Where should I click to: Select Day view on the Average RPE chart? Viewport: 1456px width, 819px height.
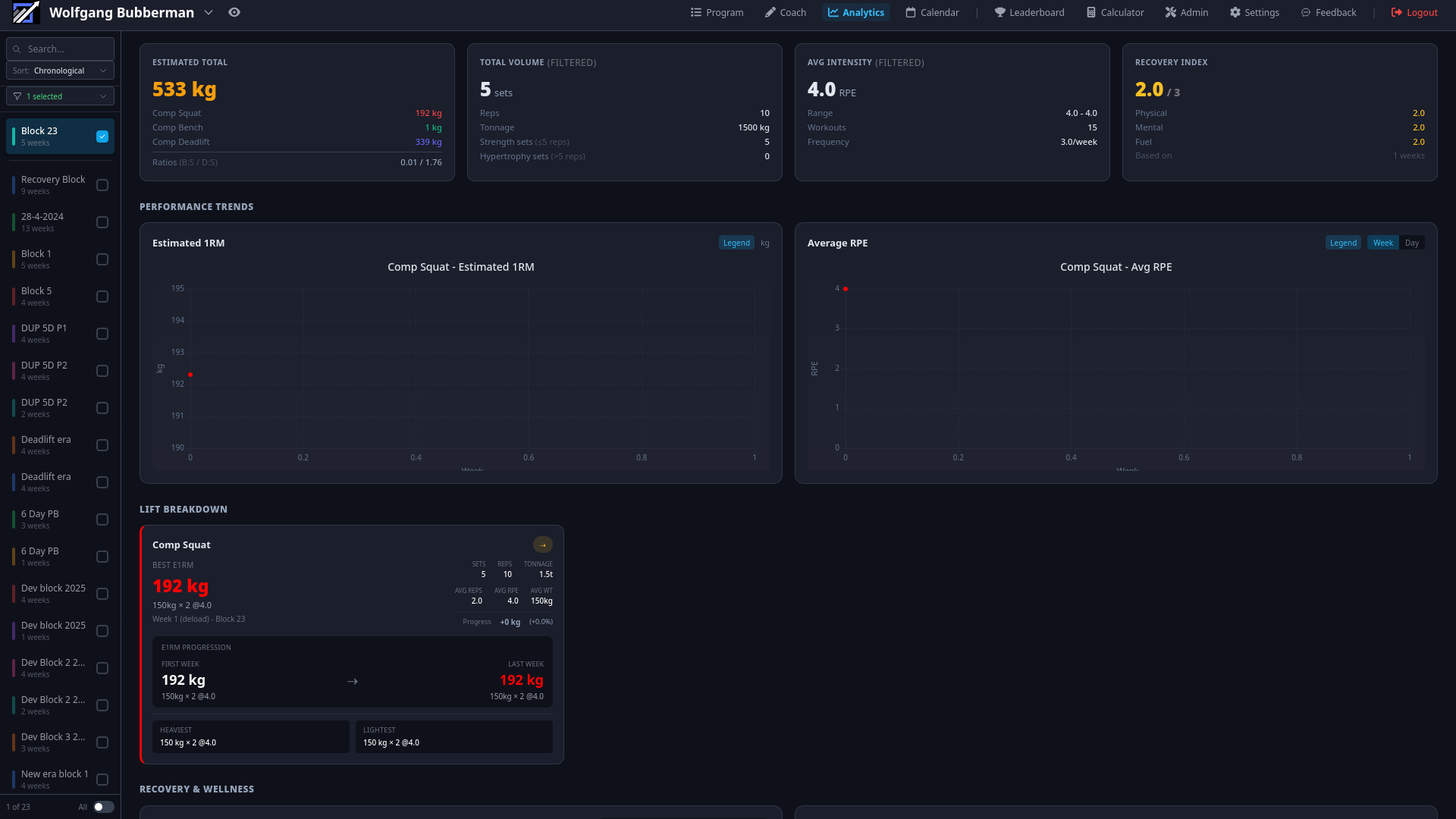coord(1412,242)
